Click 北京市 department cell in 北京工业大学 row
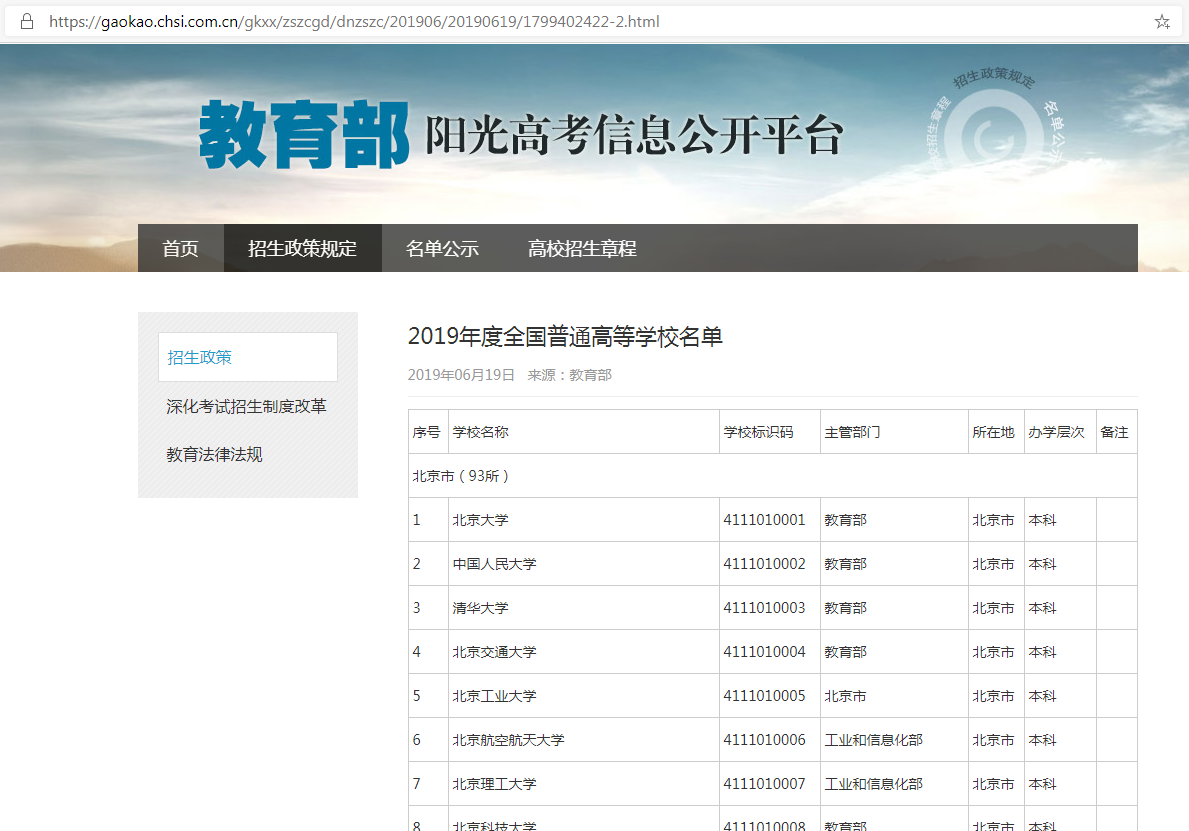Viewport: 1189px width, 831px height. pos(894,696)
